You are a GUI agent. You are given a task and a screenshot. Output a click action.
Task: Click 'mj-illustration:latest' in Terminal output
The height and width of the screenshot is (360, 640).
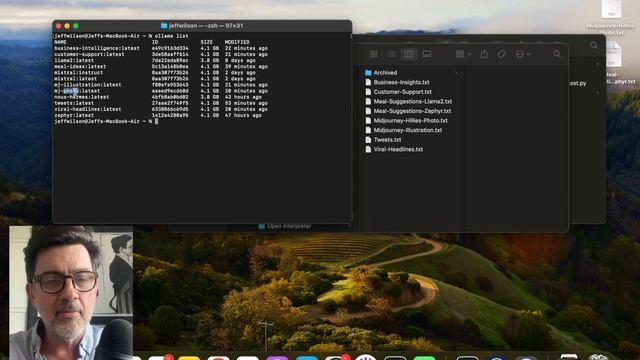pos(88,85)
